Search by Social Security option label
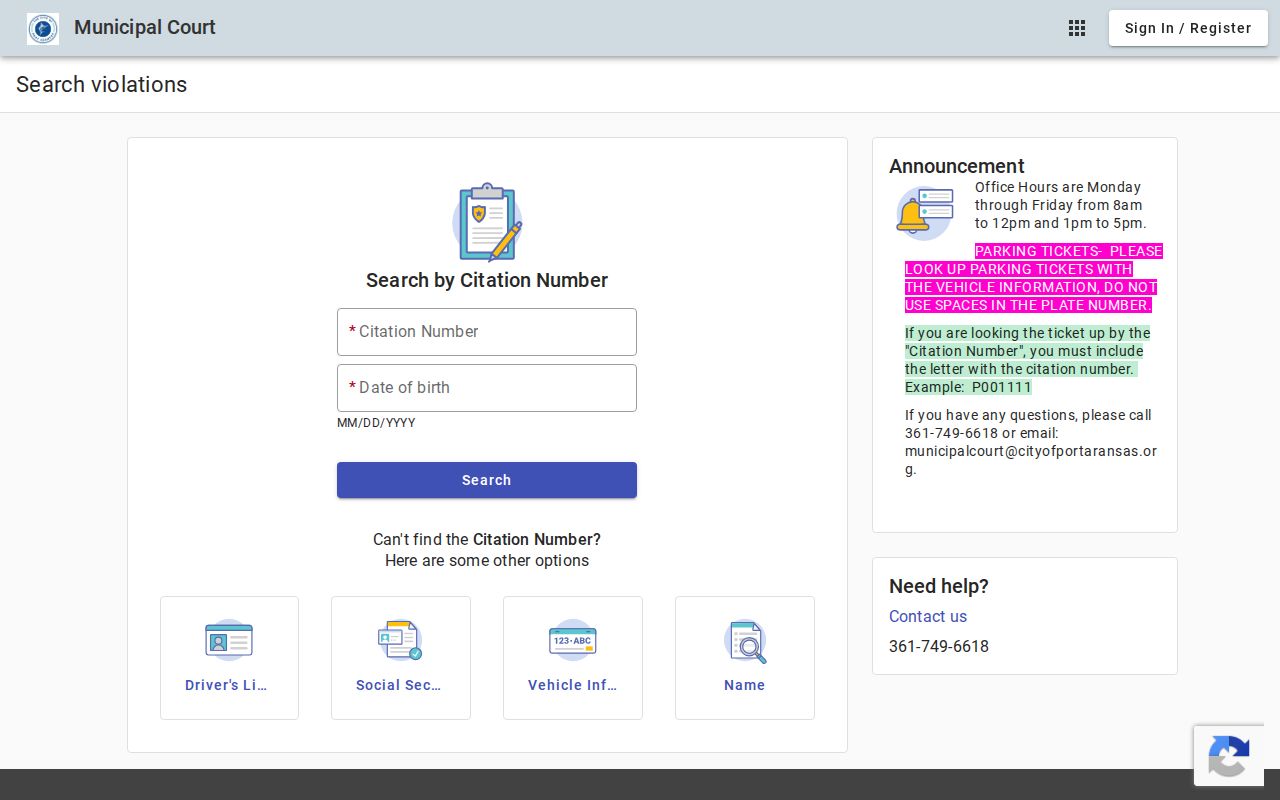Image resolution: width=1280 pixels, height=800 pixels. tap(398, 685)
